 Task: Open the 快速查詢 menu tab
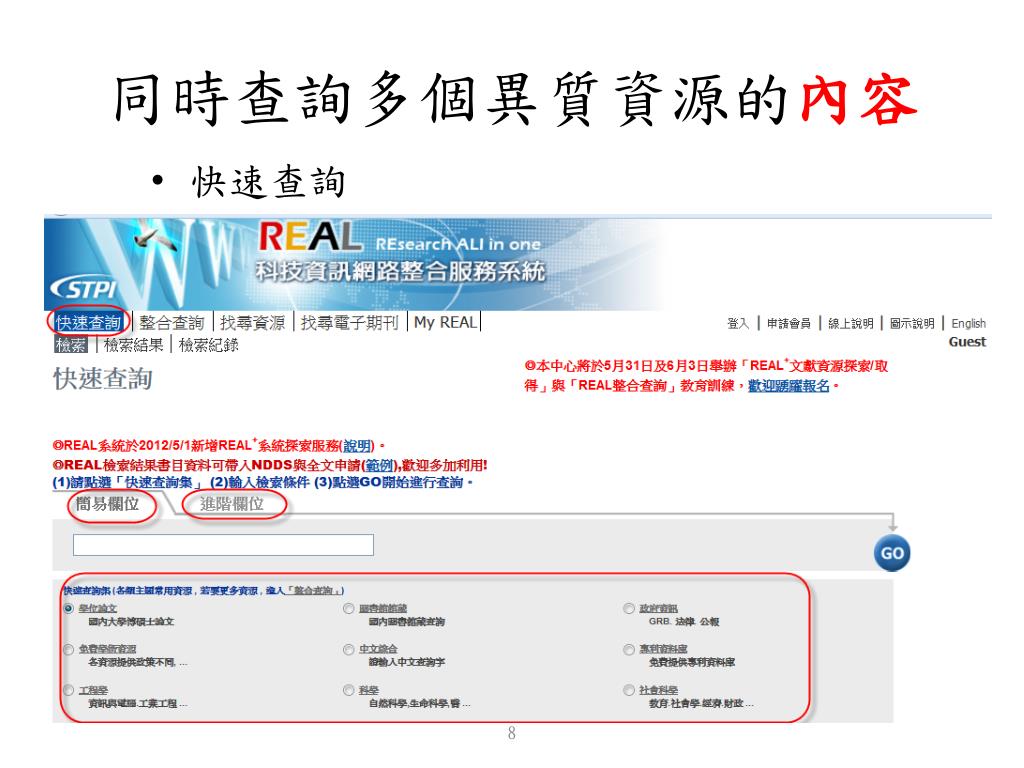88,322
